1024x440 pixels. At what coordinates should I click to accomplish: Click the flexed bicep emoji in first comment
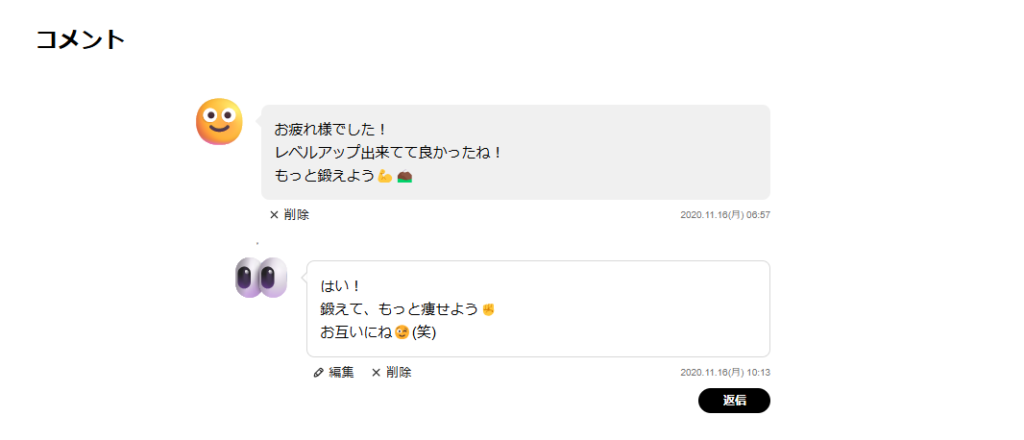(385, 176)
